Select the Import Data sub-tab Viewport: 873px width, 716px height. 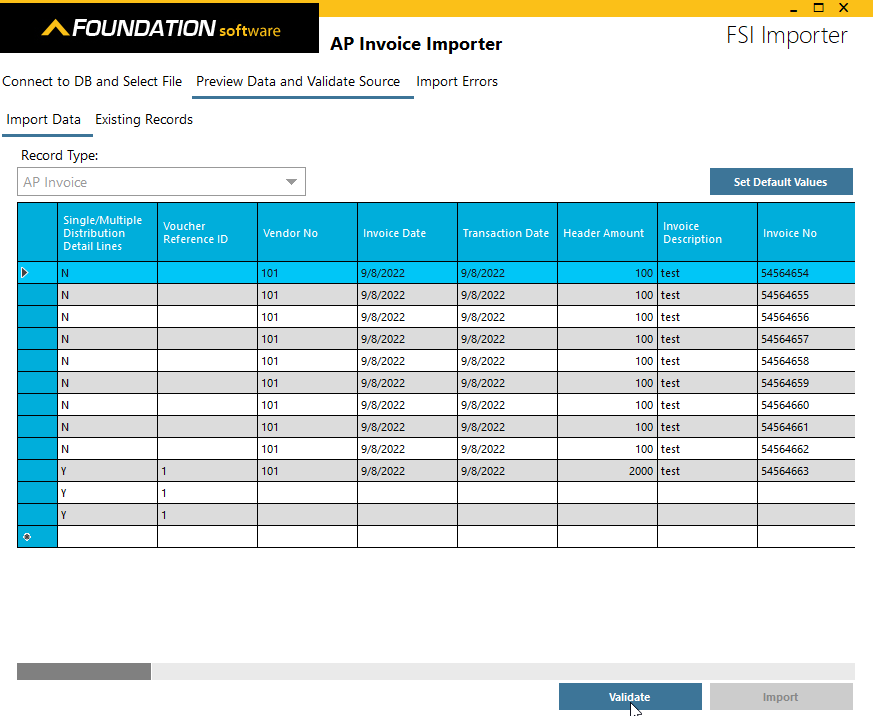[43, 119]
